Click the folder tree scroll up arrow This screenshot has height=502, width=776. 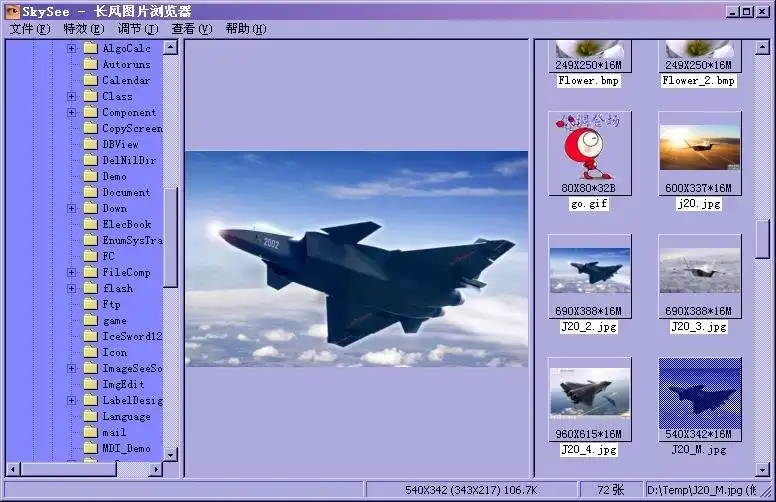click(170, 48)
